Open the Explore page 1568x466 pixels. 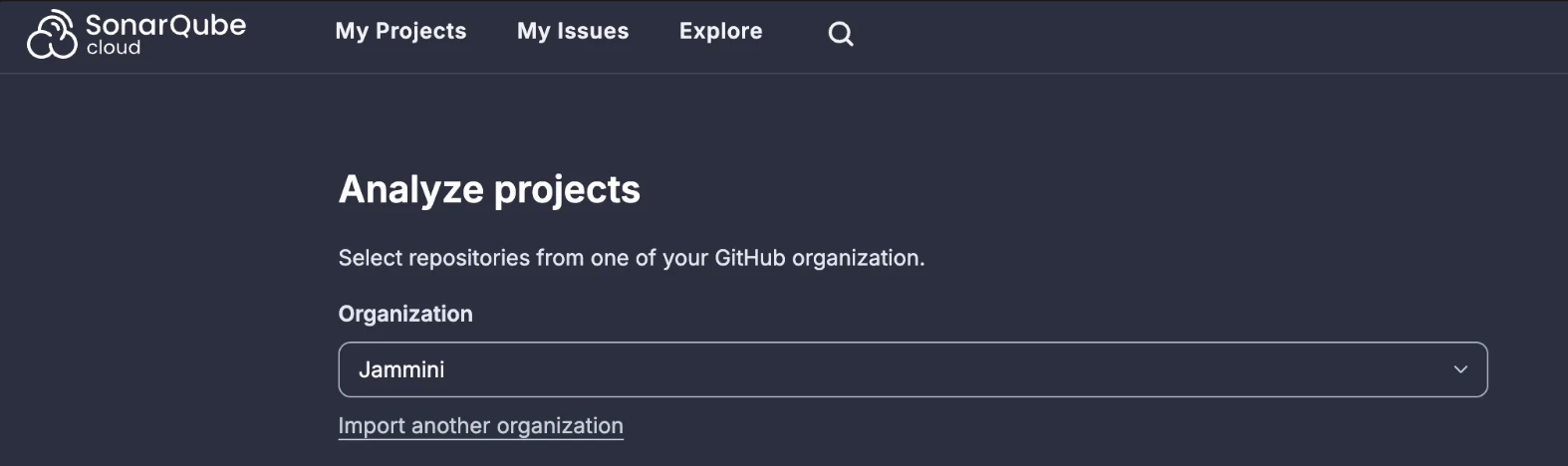(720, 32)
